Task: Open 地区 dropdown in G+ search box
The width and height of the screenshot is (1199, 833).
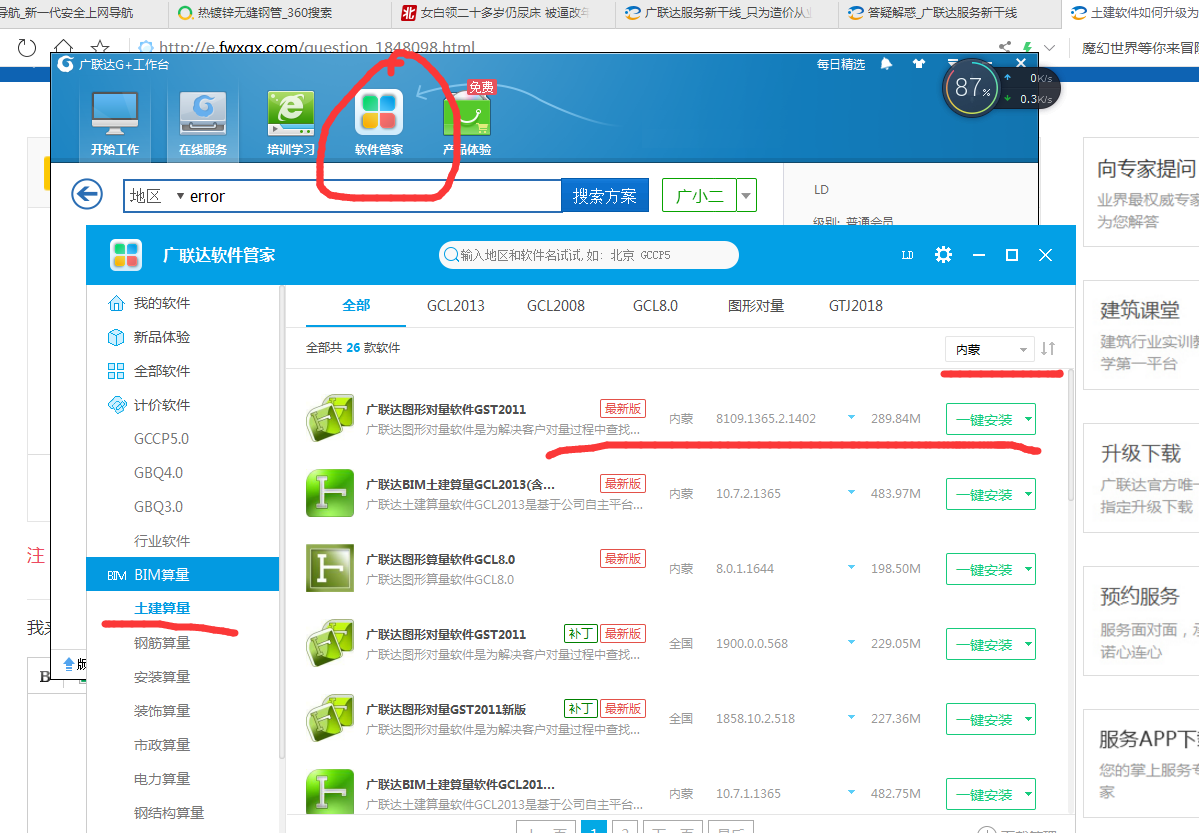Action: 156,196
